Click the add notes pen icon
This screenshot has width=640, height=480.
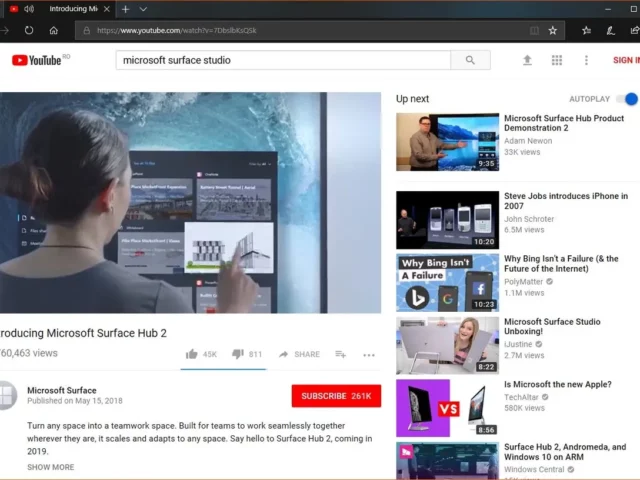point(611,31)
